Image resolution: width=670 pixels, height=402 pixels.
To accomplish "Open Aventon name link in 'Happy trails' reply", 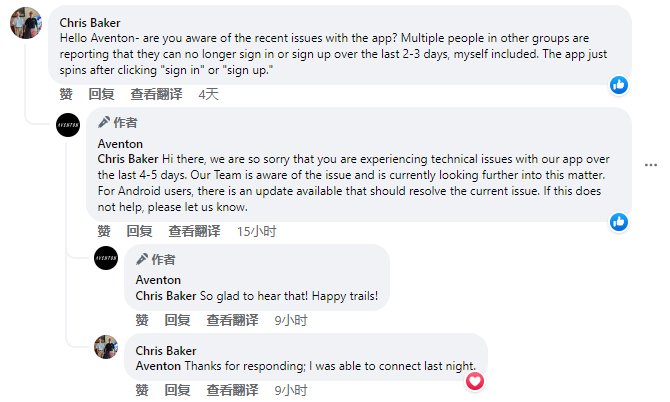I will click(x=158, y=280).
